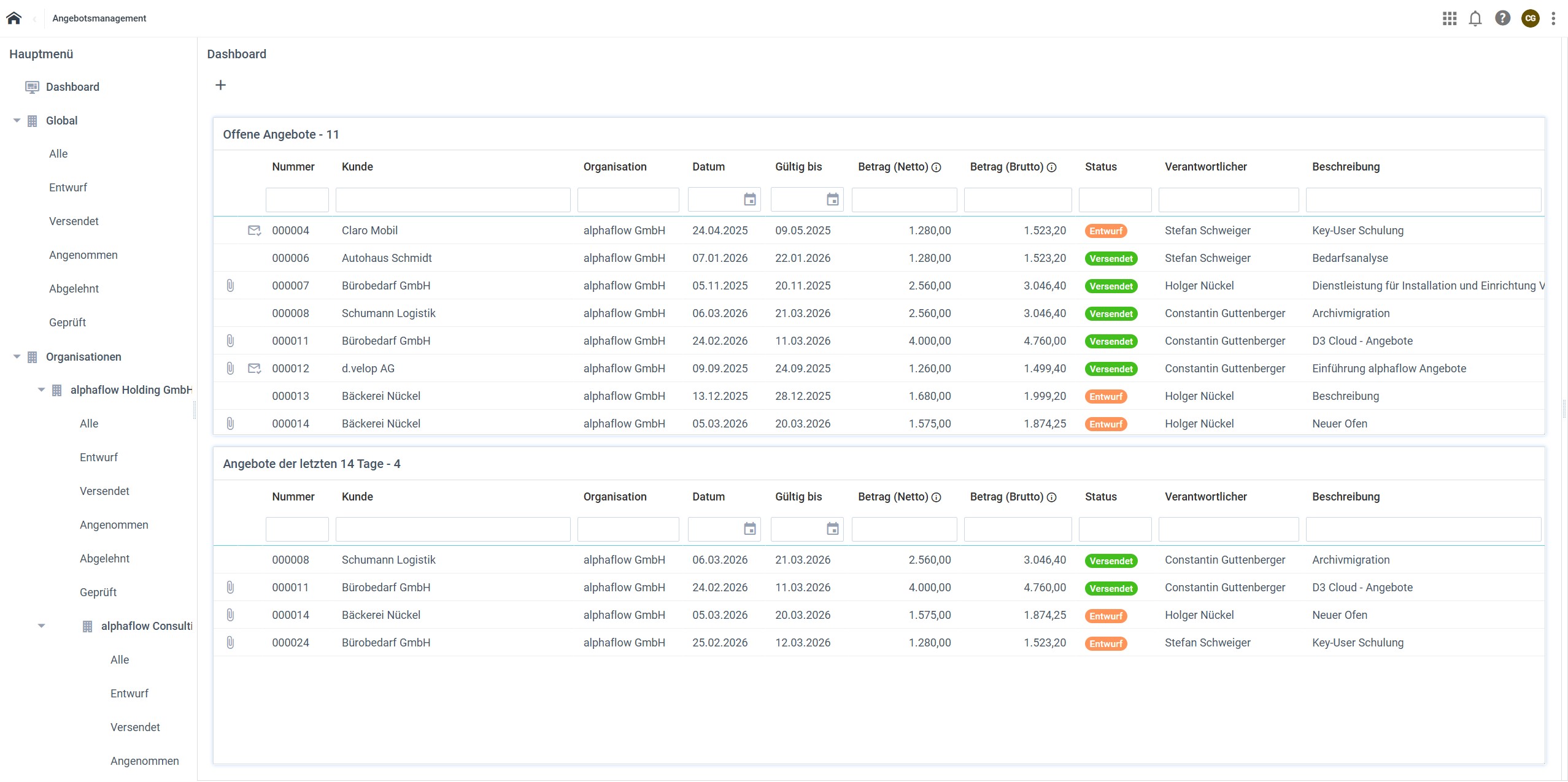Click the Kunde filter field in Offene Angebote
Screen dimensions: 1568x782
tap(452, 200)
